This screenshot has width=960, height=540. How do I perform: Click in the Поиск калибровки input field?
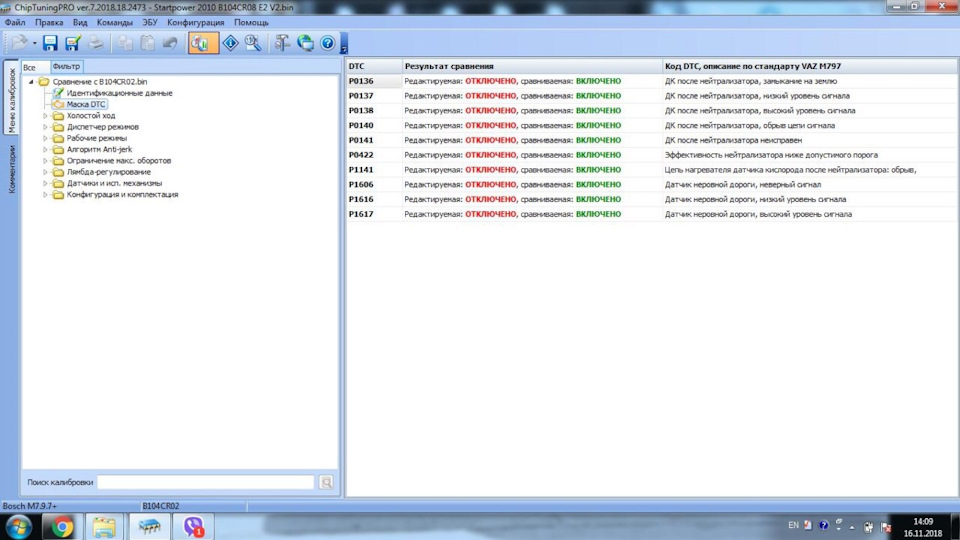click(206, 482)
